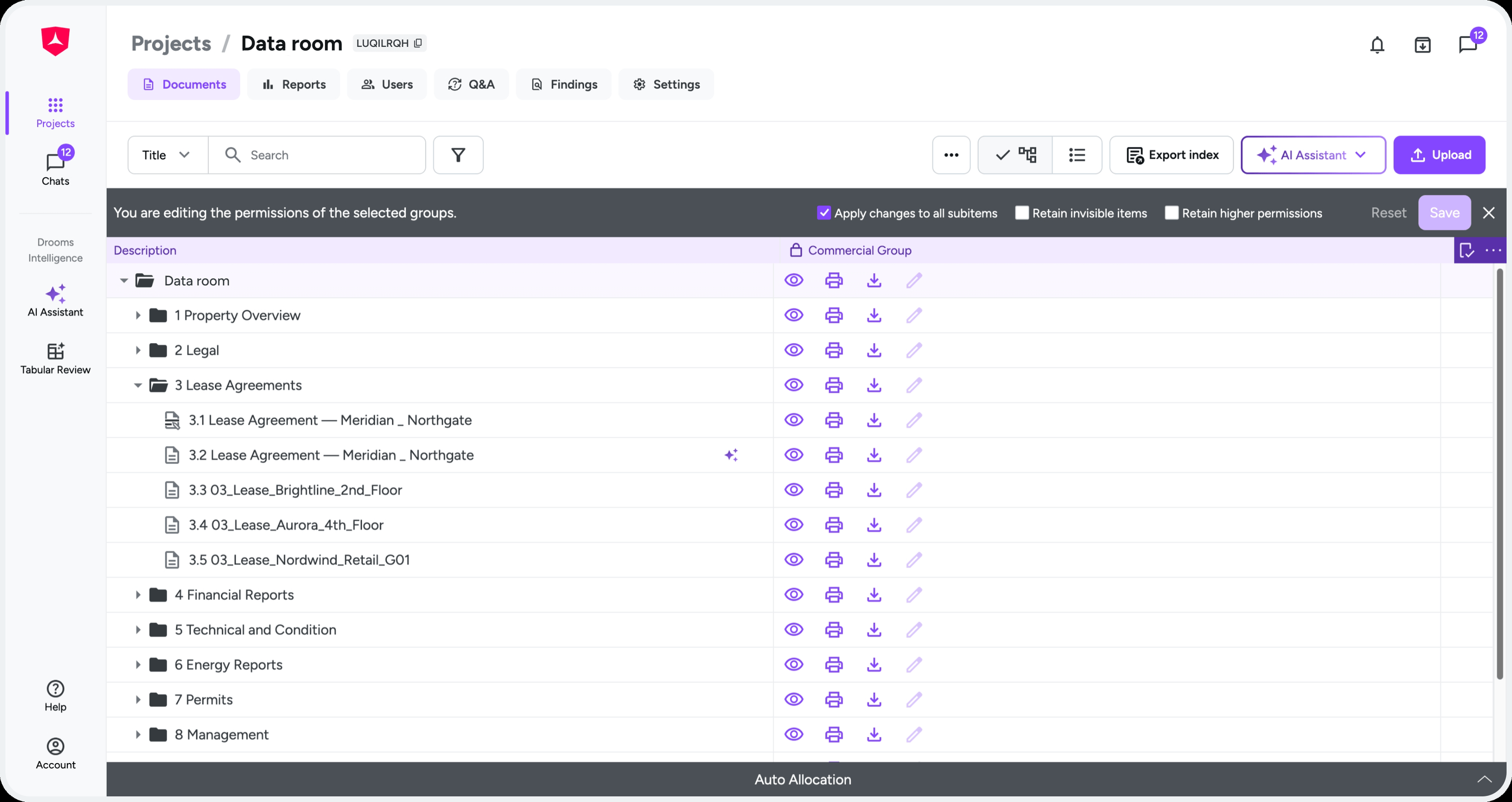Open the downloads inbox icon in header

click(x=1422, y=45)
